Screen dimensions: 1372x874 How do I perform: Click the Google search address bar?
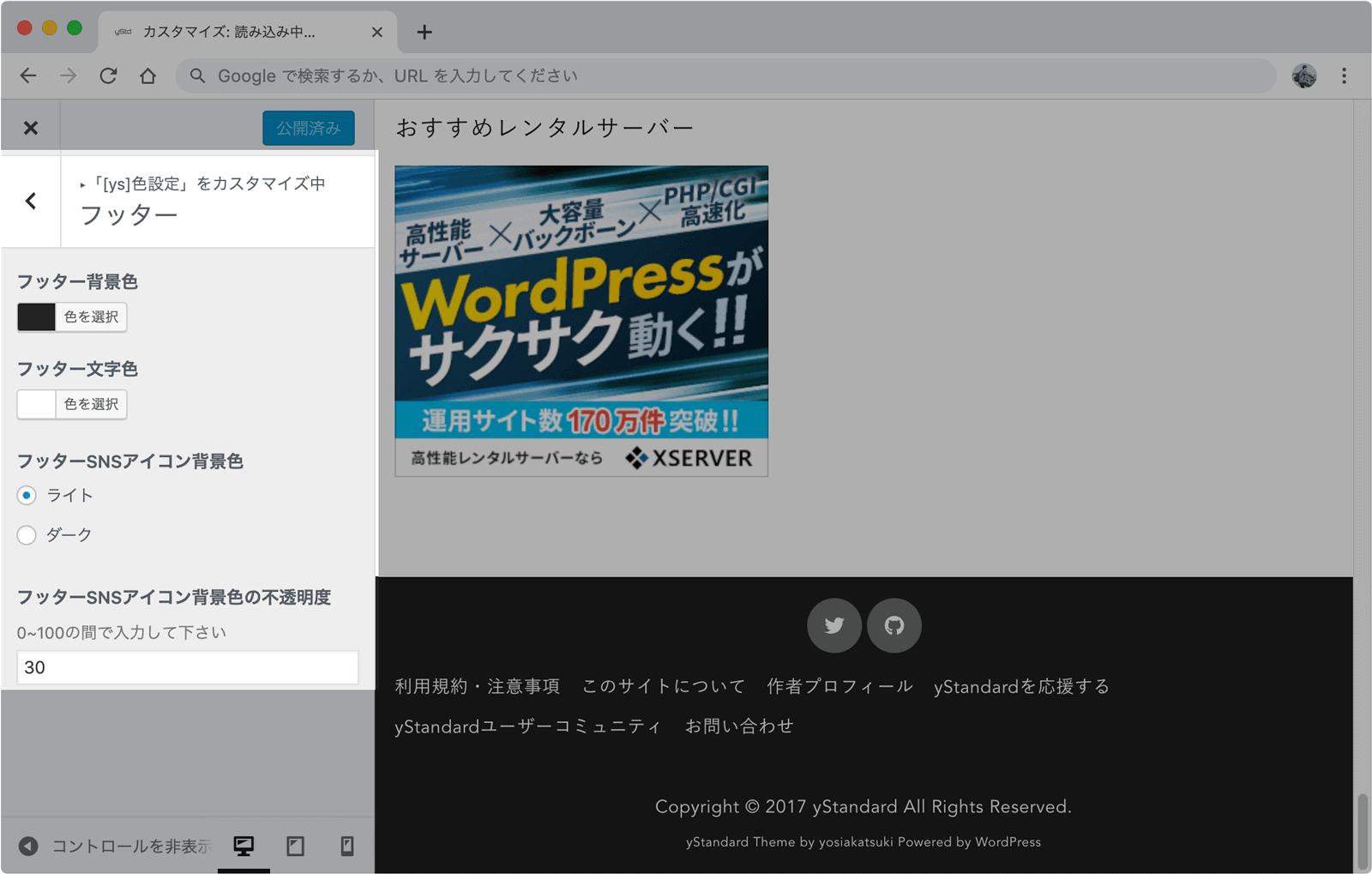tap(725, 76)
